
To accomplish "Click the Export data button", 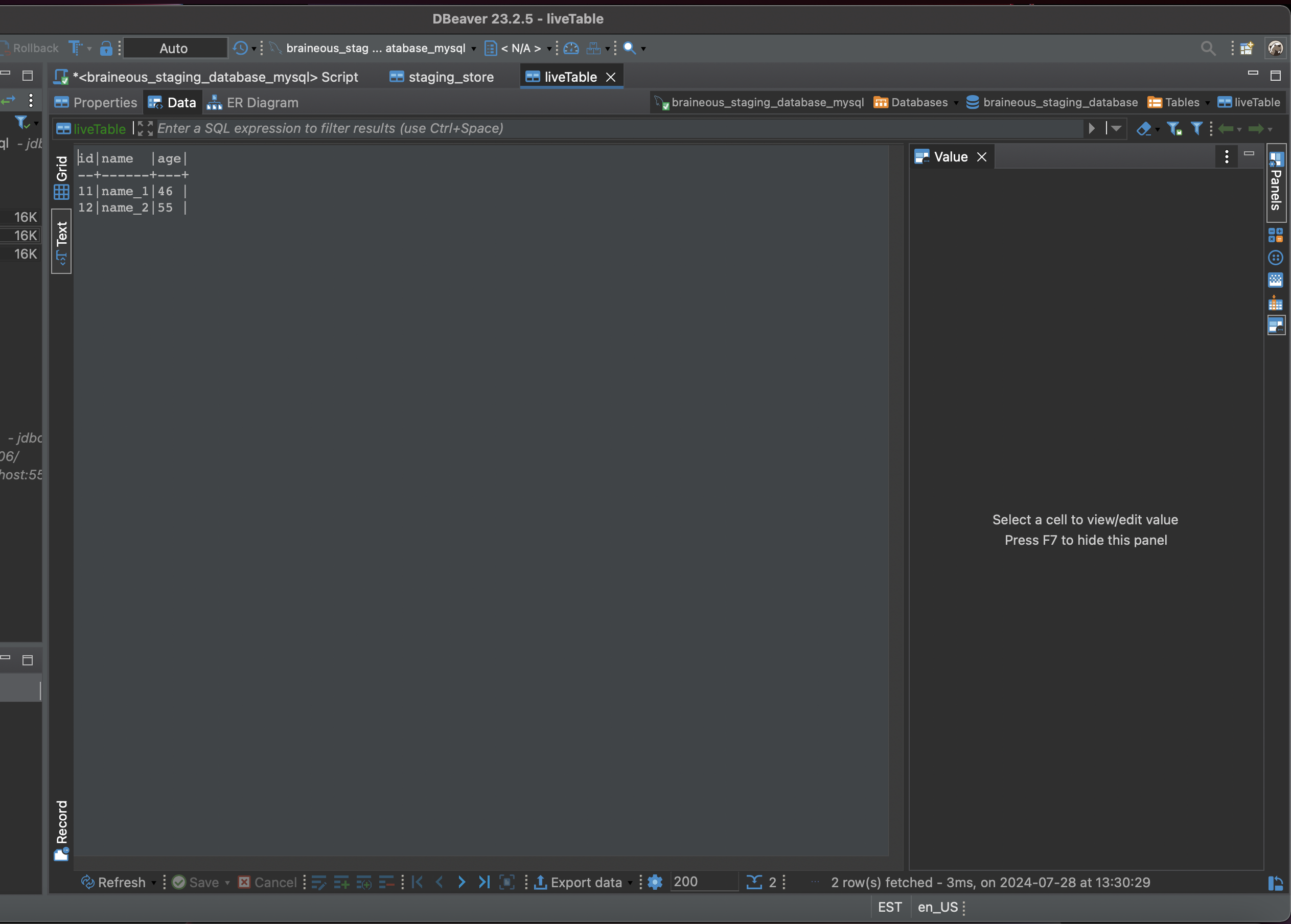I will pyautogui.click(x=578, y=883).
